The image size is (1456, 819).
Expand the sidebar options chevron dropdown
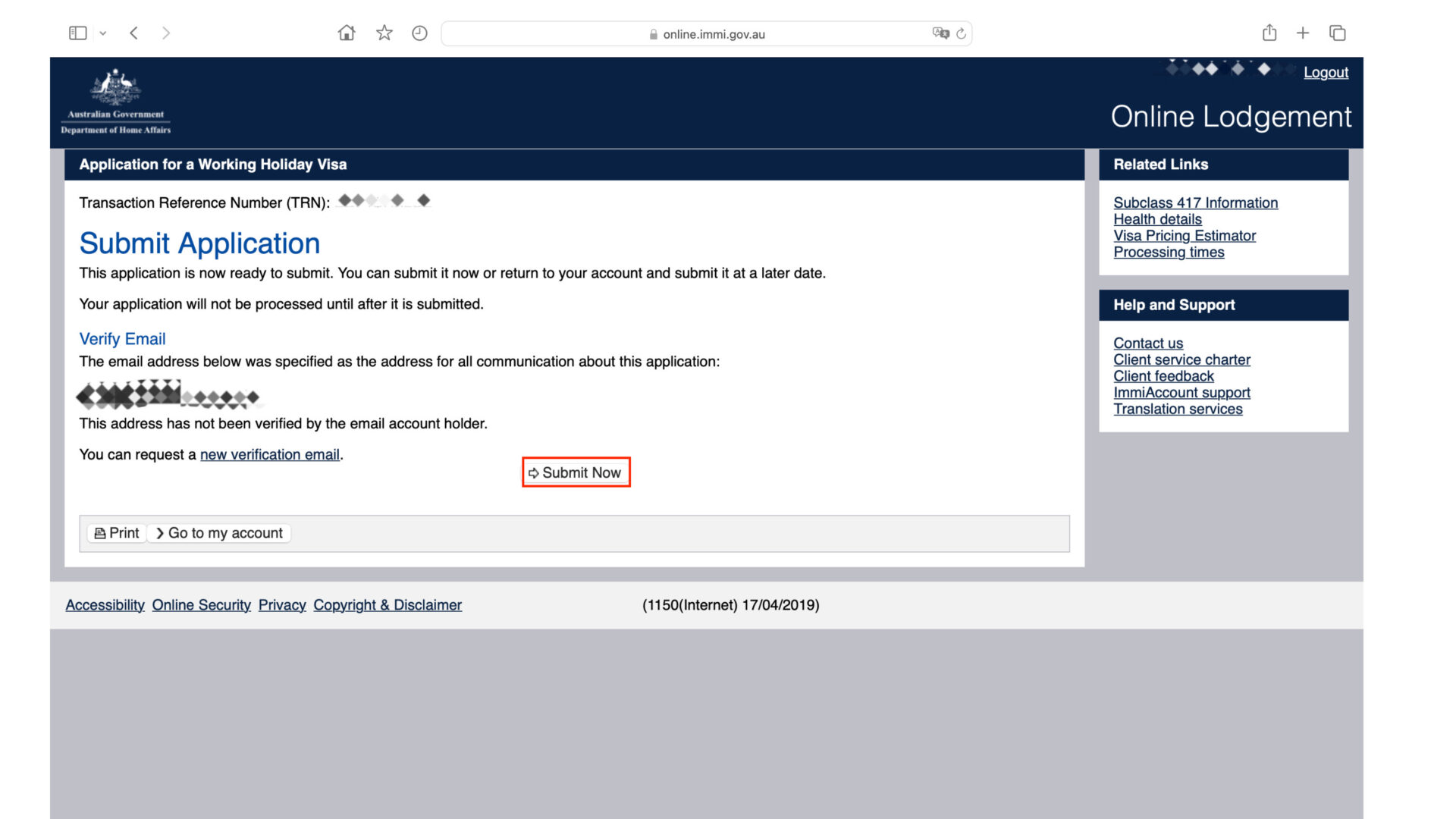pyautogui.click(x=103, y=33)
